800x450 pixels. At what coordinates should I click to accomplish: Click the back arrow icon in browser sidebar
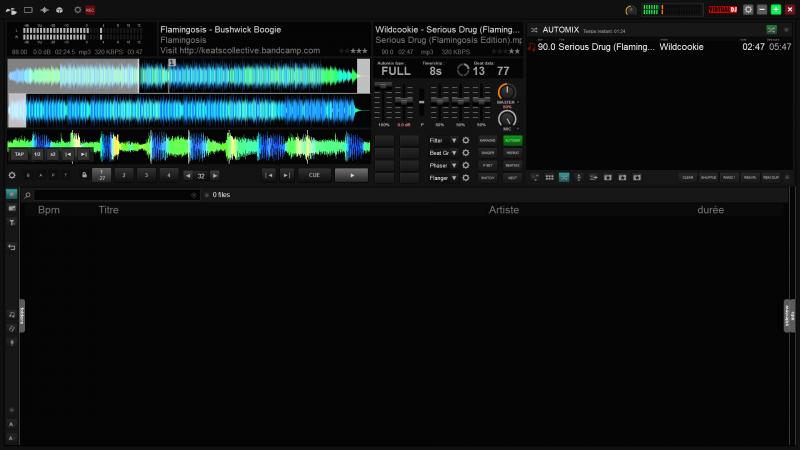pos(12,247)
